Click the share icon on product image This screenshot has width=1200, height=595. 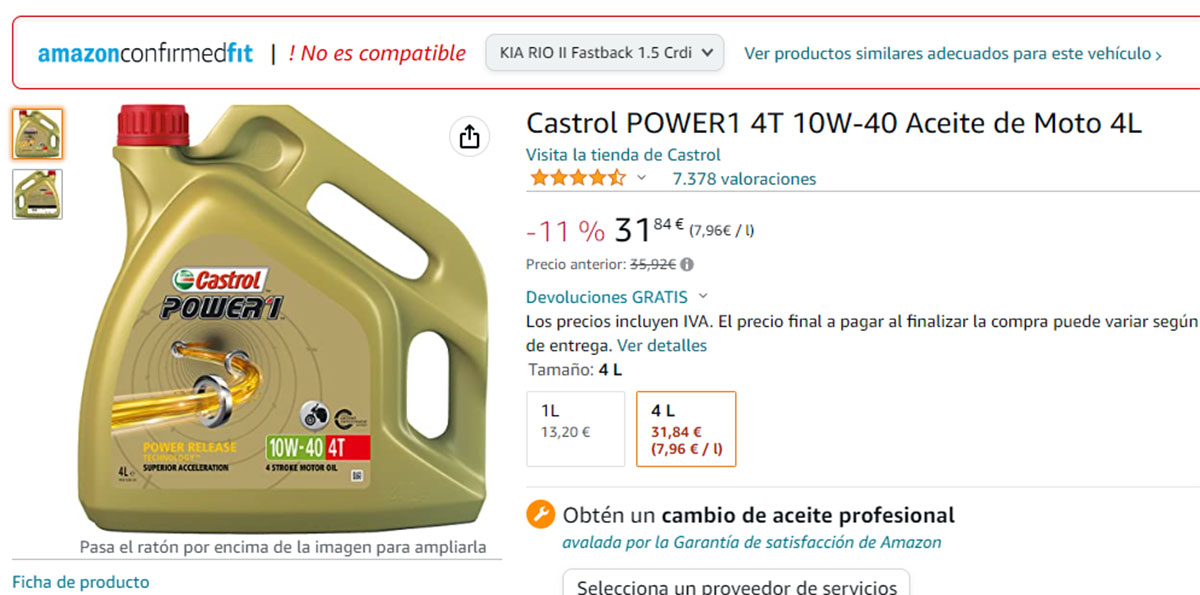pos(470,137)
